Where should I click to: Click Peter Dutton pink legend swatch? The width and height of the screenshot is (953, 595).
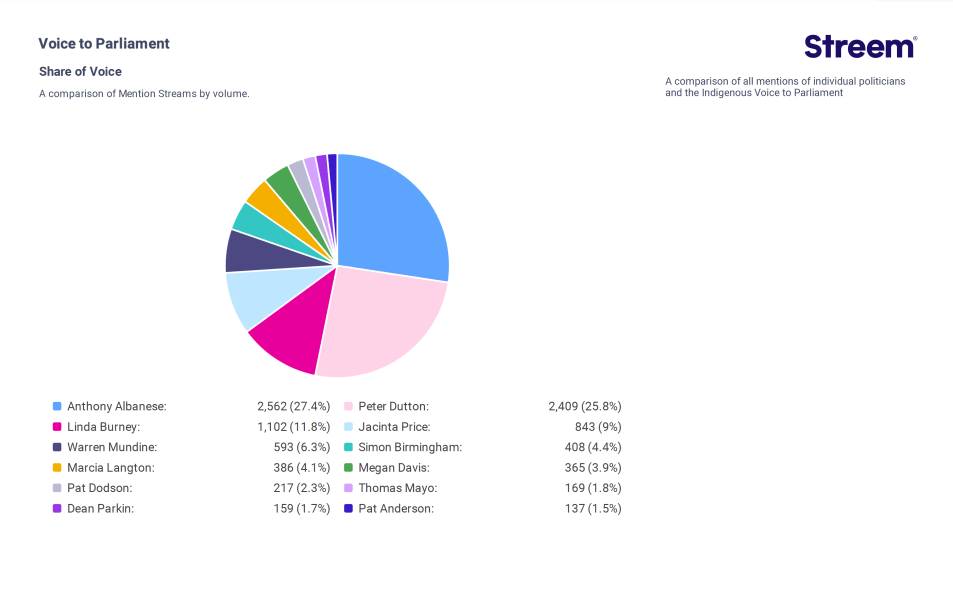coord(348,406)
